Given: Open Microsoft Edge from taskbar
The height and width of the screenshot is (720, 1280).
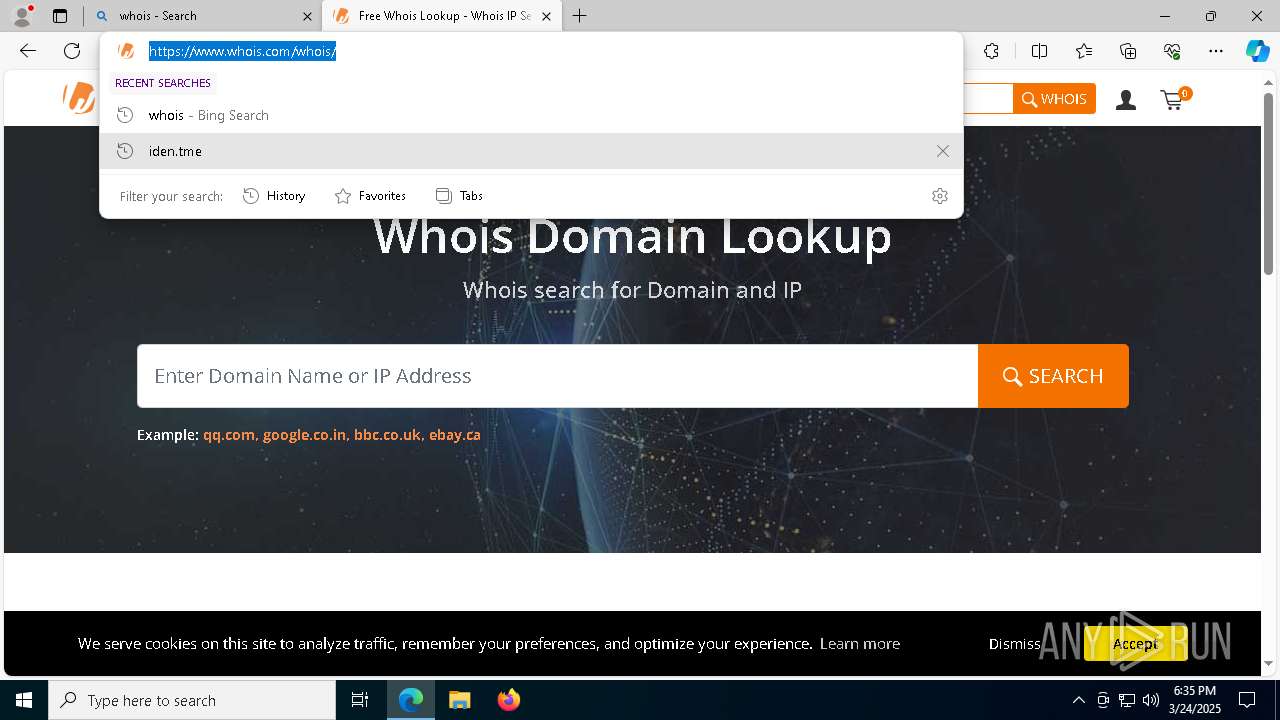Looking at the screenshot, I should point(411,700).
